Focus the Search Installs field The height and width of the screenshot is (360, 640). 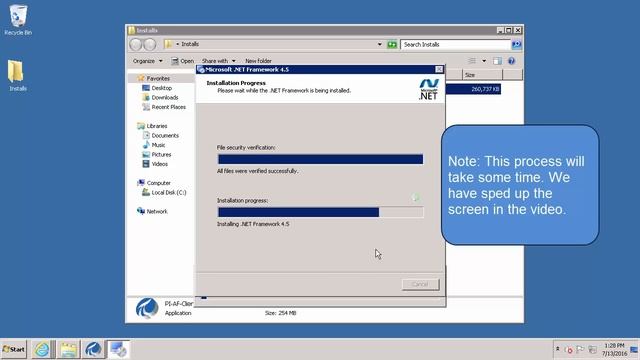455,44
